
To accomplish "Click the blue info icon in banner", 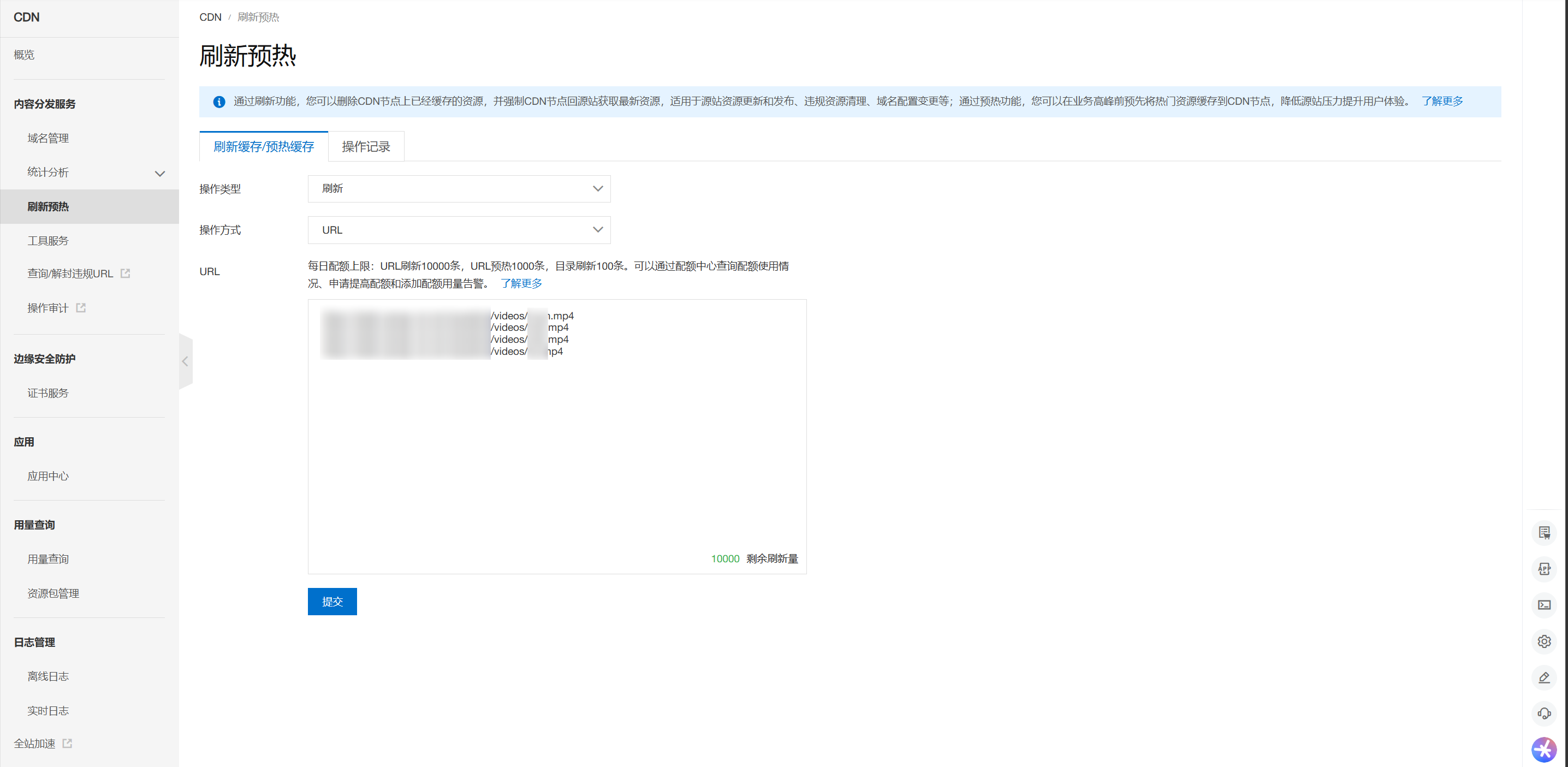I will 219,102.
